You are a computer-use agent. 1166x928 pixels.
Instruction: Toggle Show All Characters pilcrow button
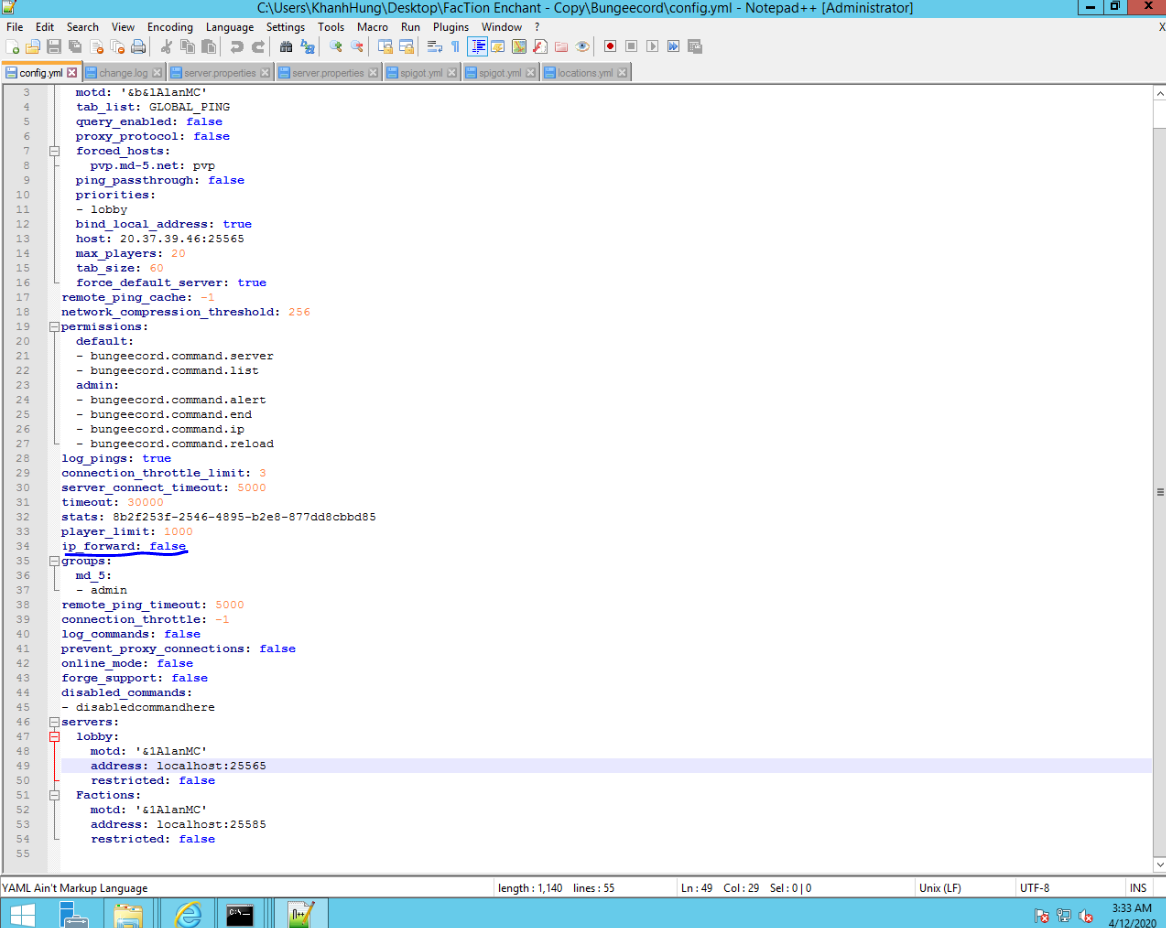pos(456,47)
